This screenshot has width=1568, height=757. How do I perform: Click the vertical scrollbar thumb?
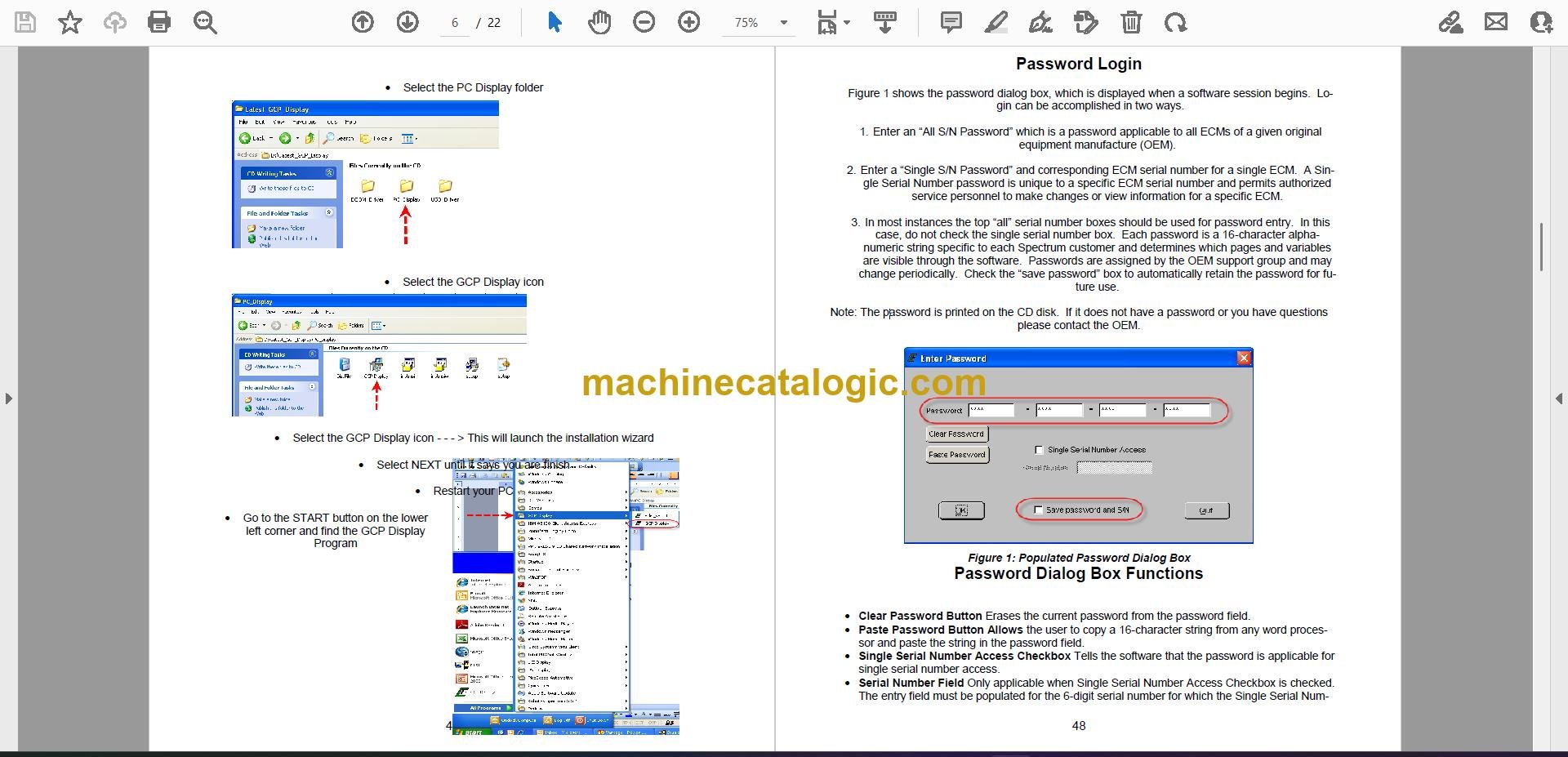[x=1541, y=247]
